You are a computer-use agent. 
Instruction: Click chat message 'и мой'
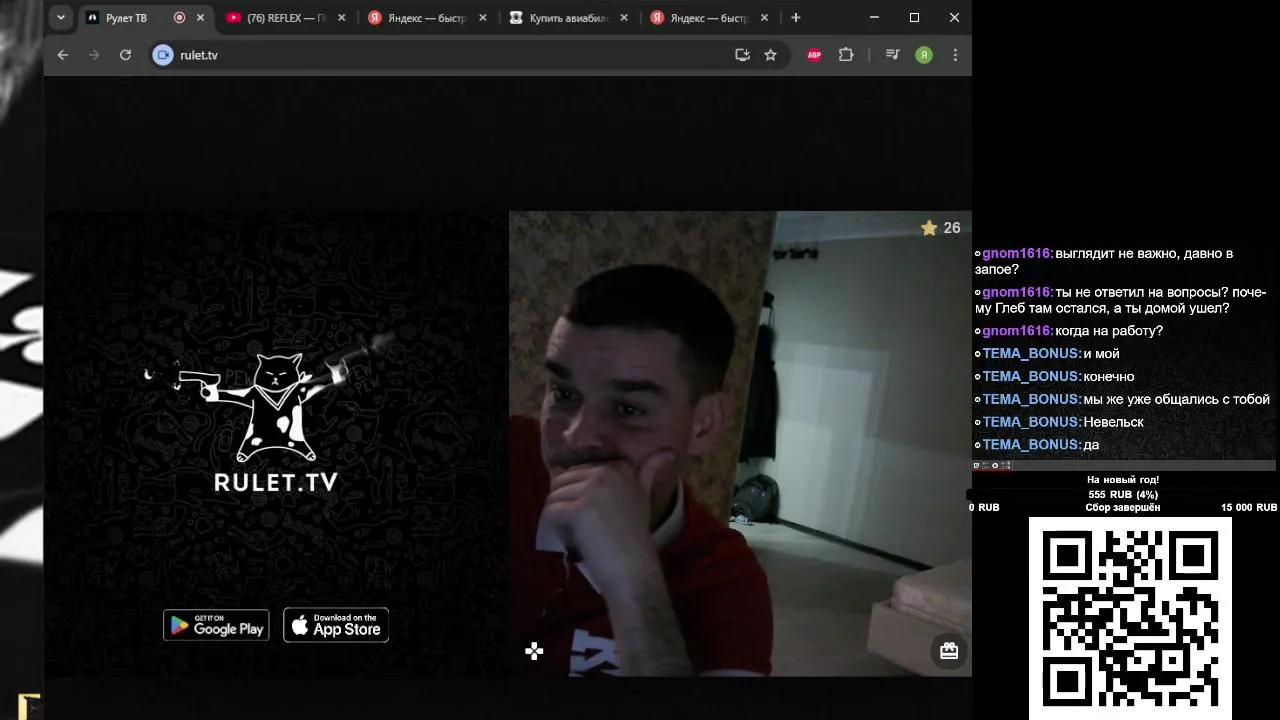click(x=1101, y=354)
